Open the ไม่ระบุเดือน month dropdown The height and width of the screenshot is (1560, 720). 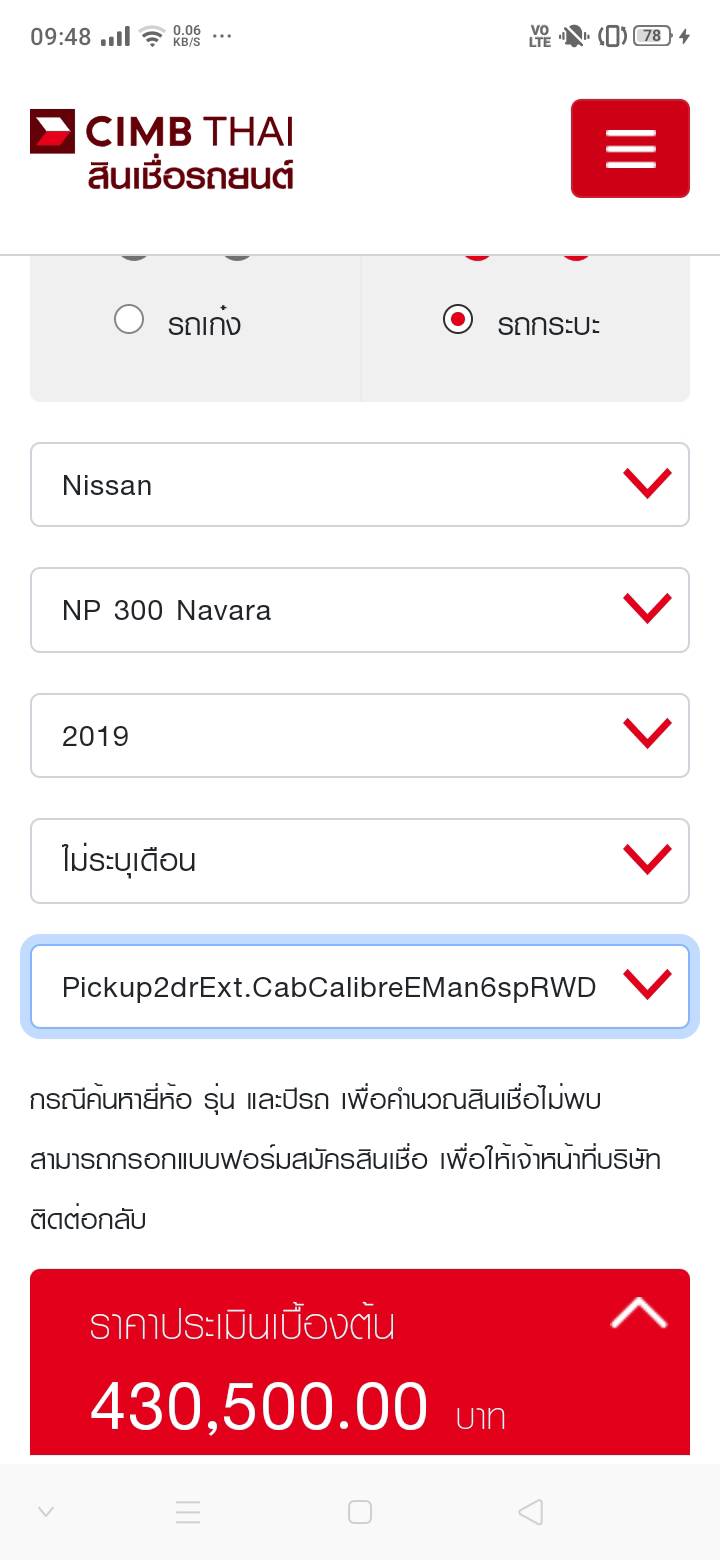pos(360,860)
